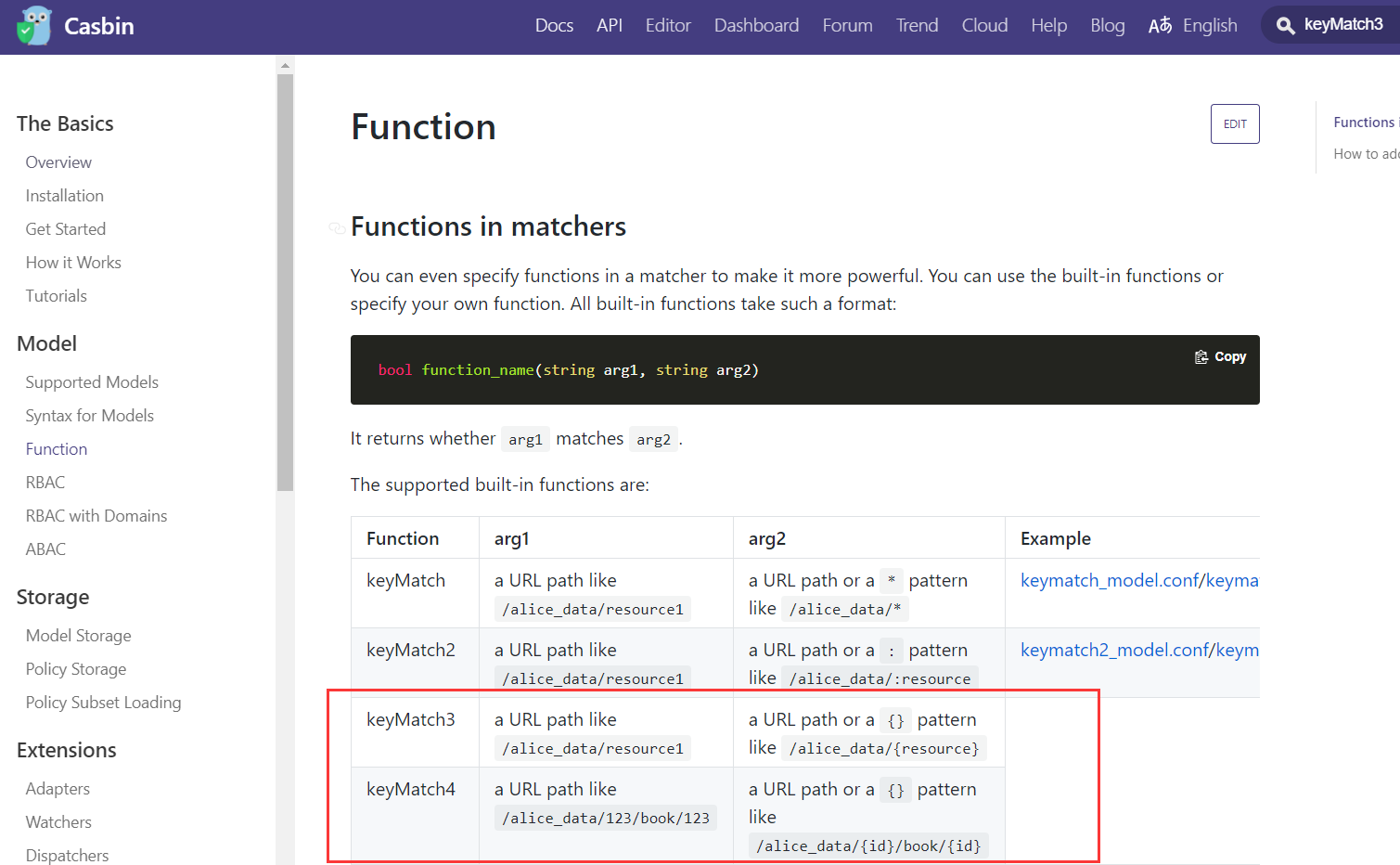Screen dimensions: 1400x865
Task: Click Functions in the right table of contents
Action: (1364, 122)
